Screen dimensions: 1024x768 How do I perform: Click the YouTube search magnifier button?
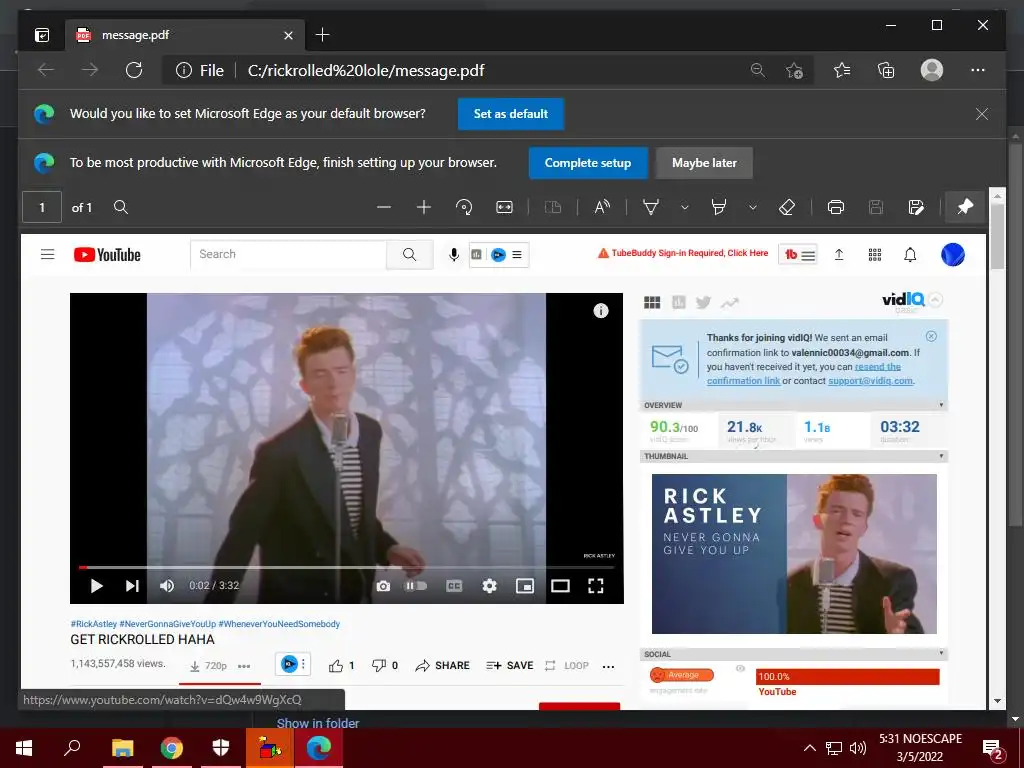pyautogui.click(x=409, y=254)
